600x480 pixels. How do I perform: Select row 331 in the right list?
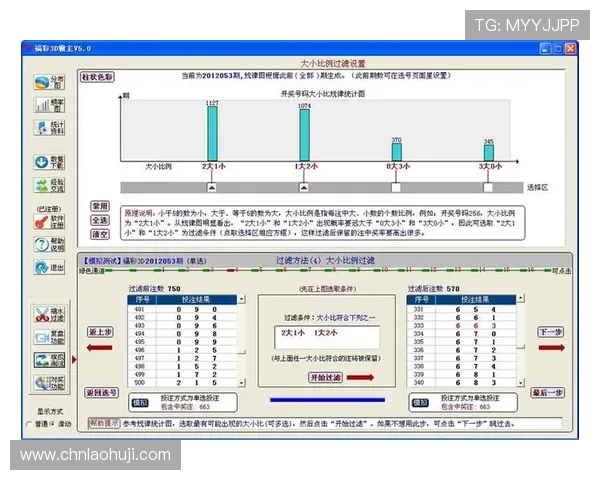pos(461,309)
